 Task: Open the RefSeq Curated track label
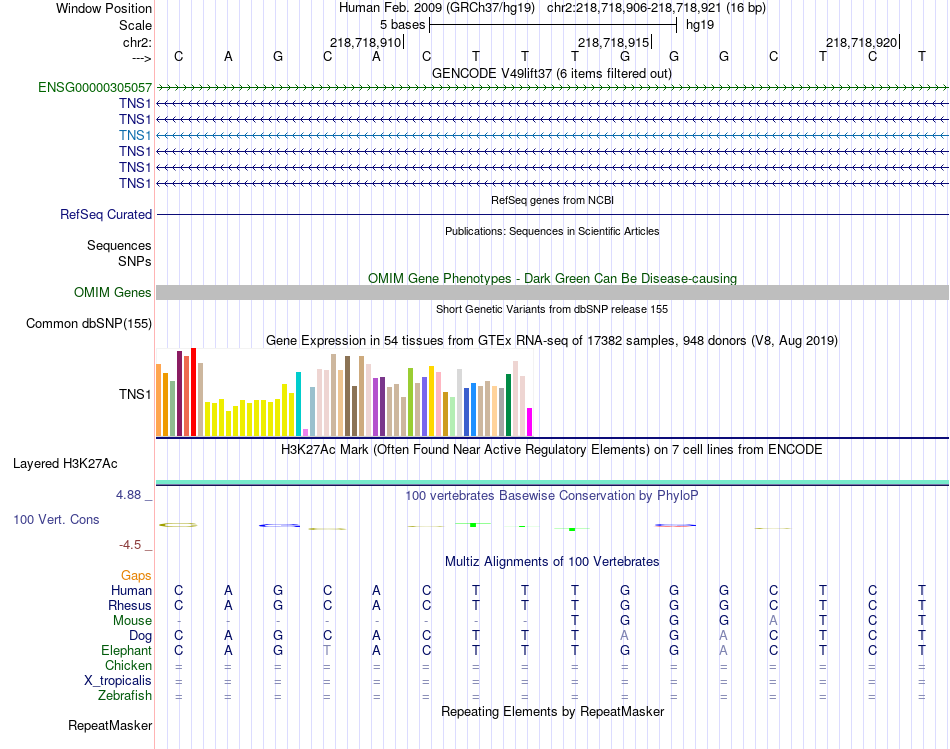(x=106, y=215)
